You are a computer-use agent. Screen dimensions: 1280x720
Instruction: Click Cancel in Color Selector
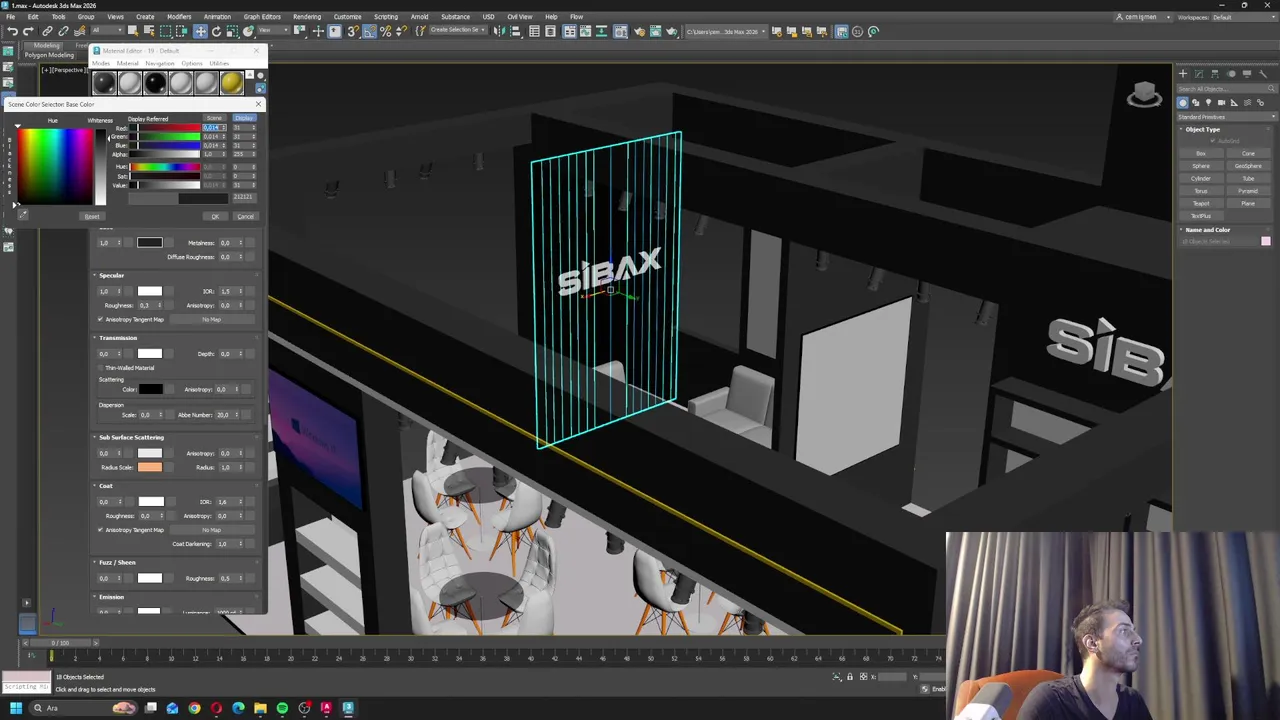pyautogui.click(x=245, y=216)
